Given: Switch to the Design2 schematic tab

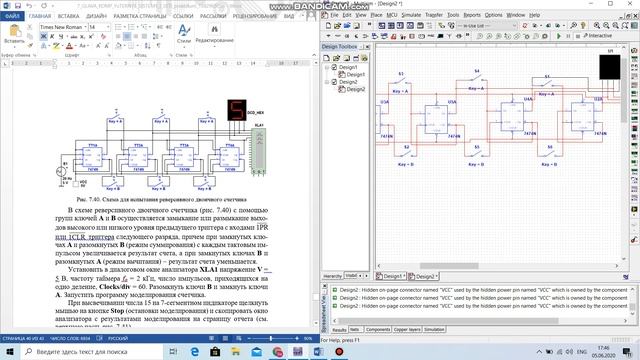Looking at the screenshot, I should point(423,276).
